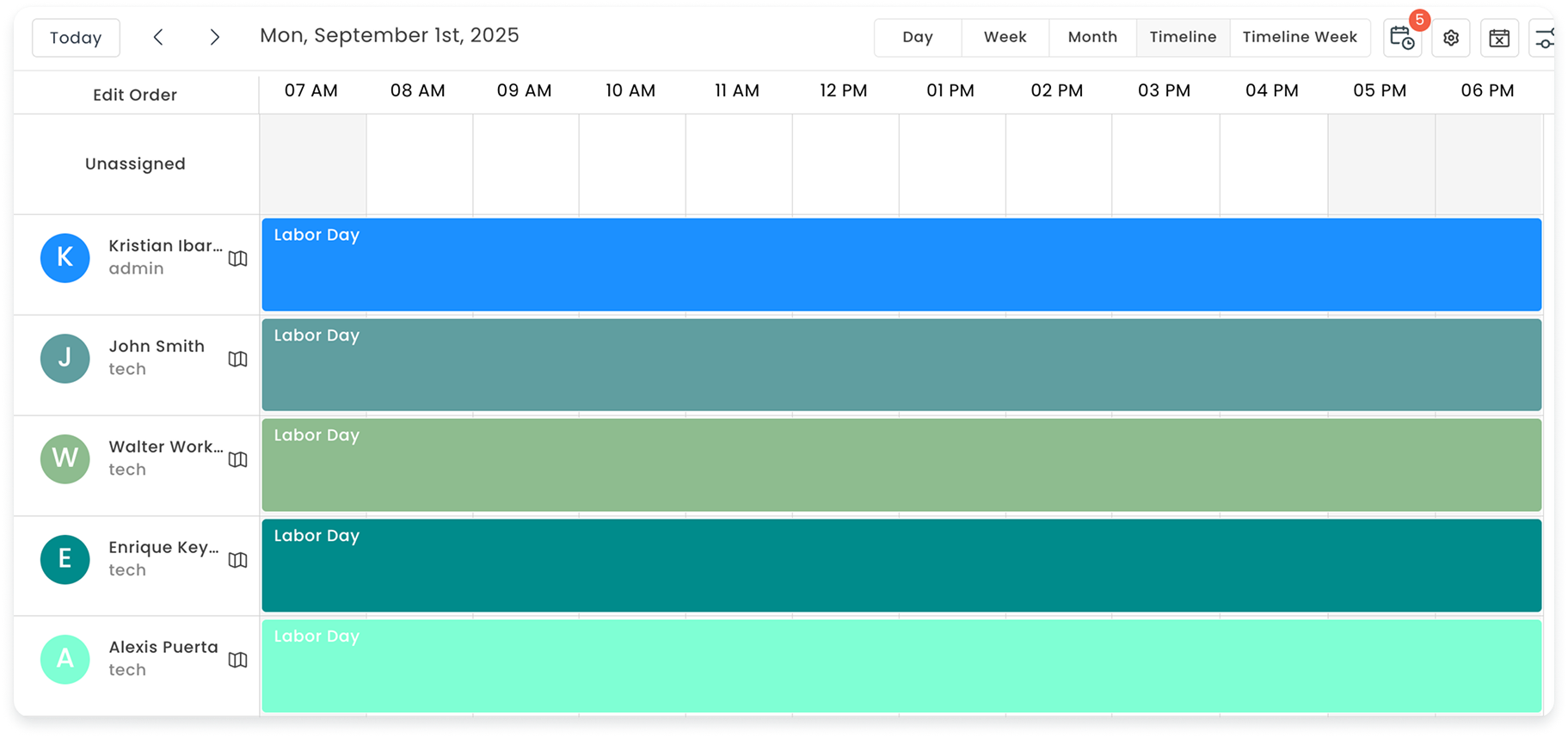Select the Timeline Week view
This screenshot has height=738, width=1568.
(1299, 37)
